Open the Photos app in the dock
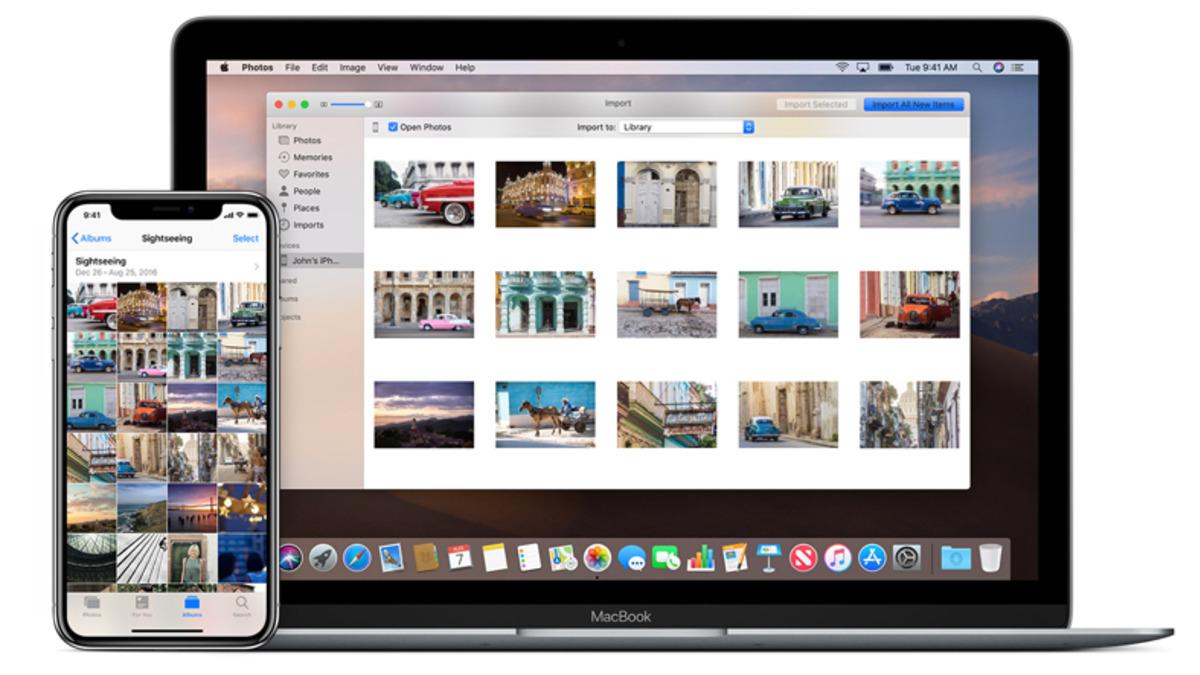This screenshot has height=675, width=1200. click(x=597, y=557)
